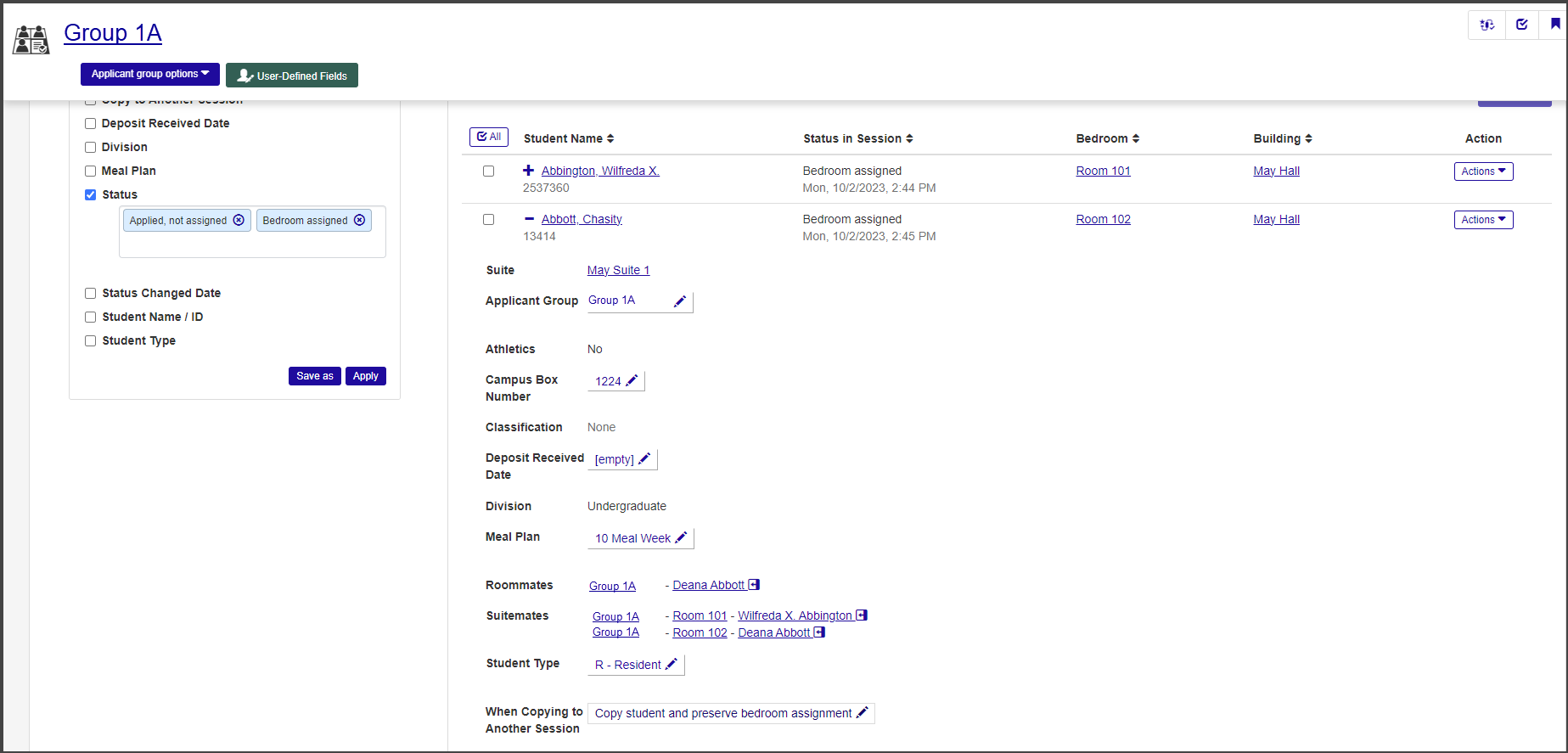Enable the Meal Plan filter checkbox
Screen dimensions: 1568x753
click(91, 171)
